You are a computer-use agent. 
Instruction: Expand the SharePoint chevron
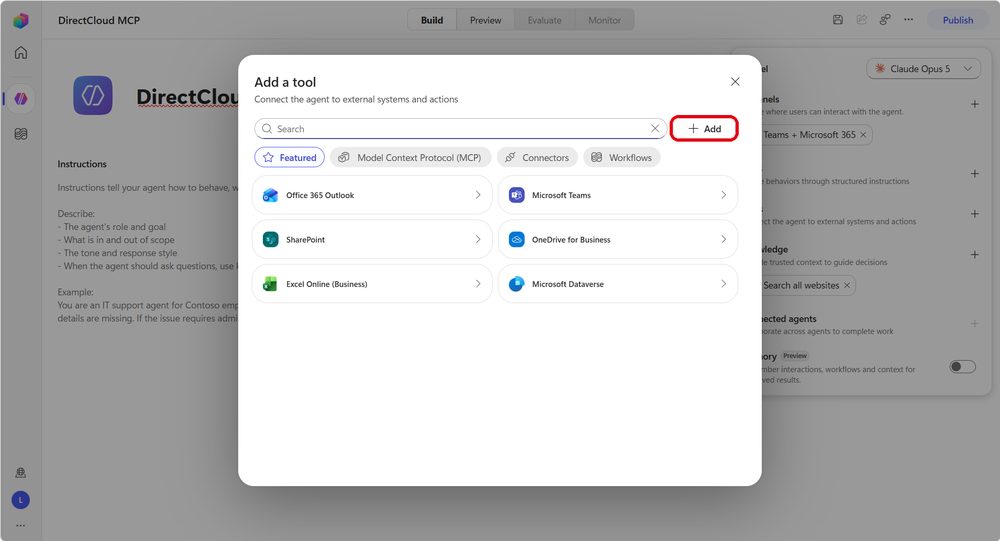[478, 239]
